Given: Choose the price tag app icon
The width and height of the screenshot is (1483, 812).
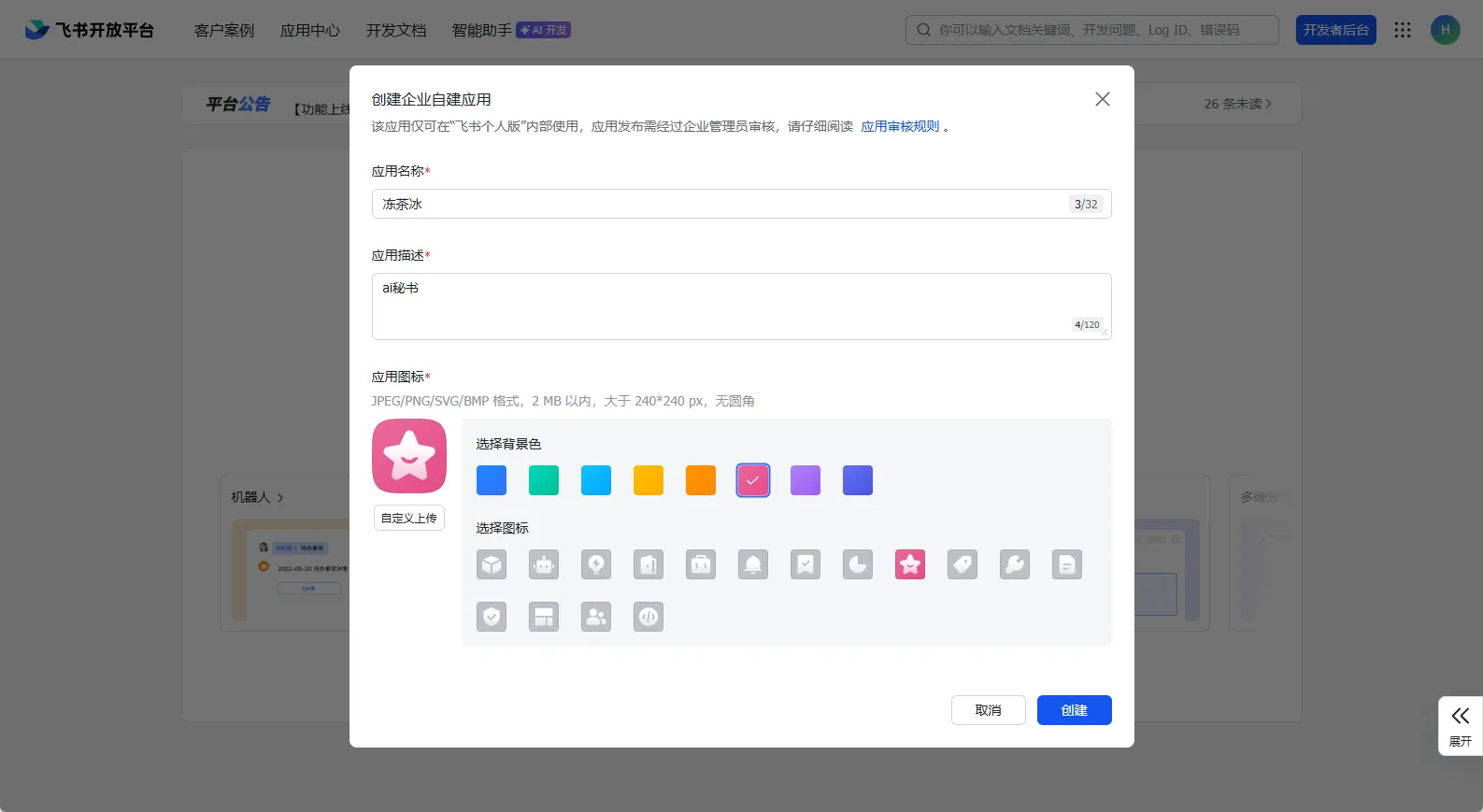Looking at the screenshot, I should pyautogui.click(x=963, y=564).
